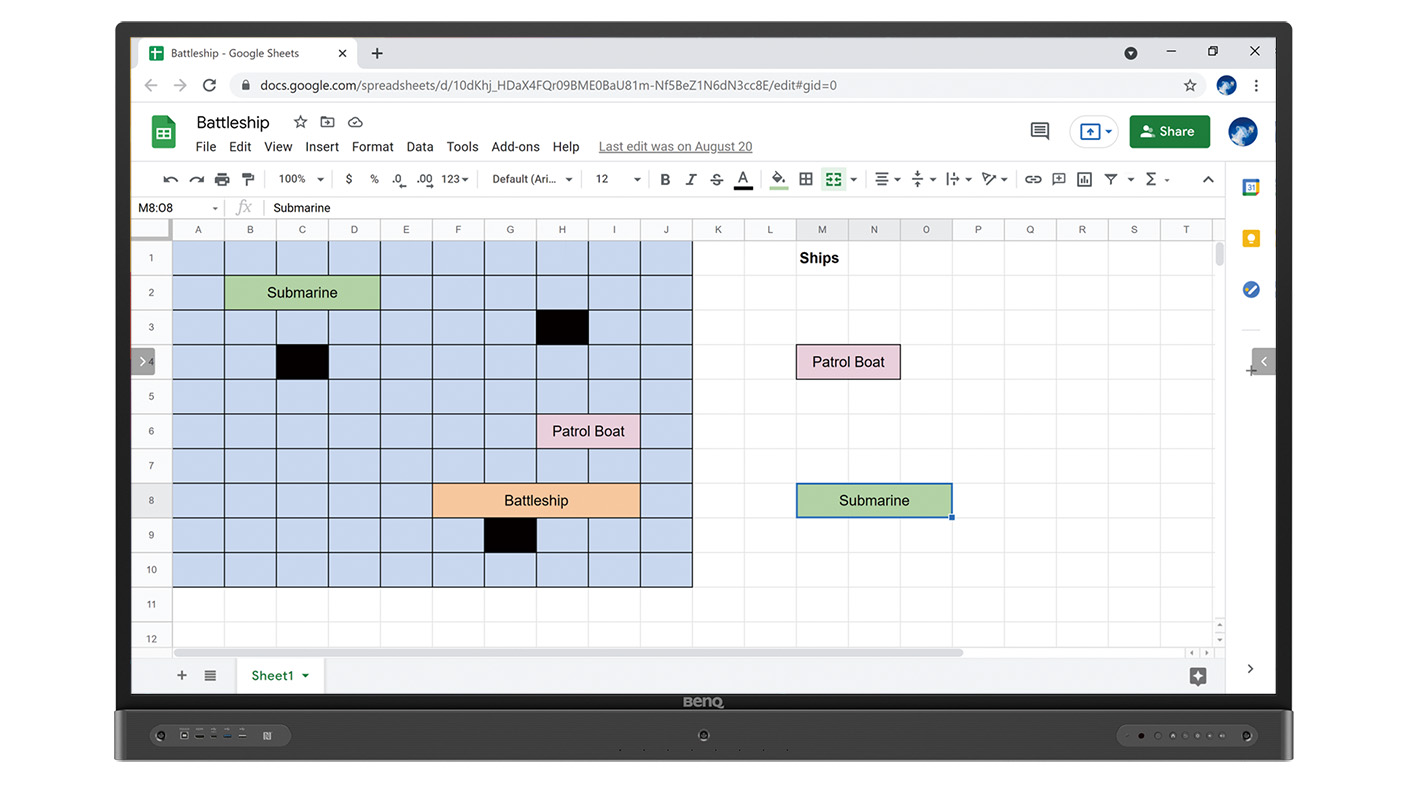Open the Sheet1 tab menu
Viewport: 1408px width, 792px height.
305,676
